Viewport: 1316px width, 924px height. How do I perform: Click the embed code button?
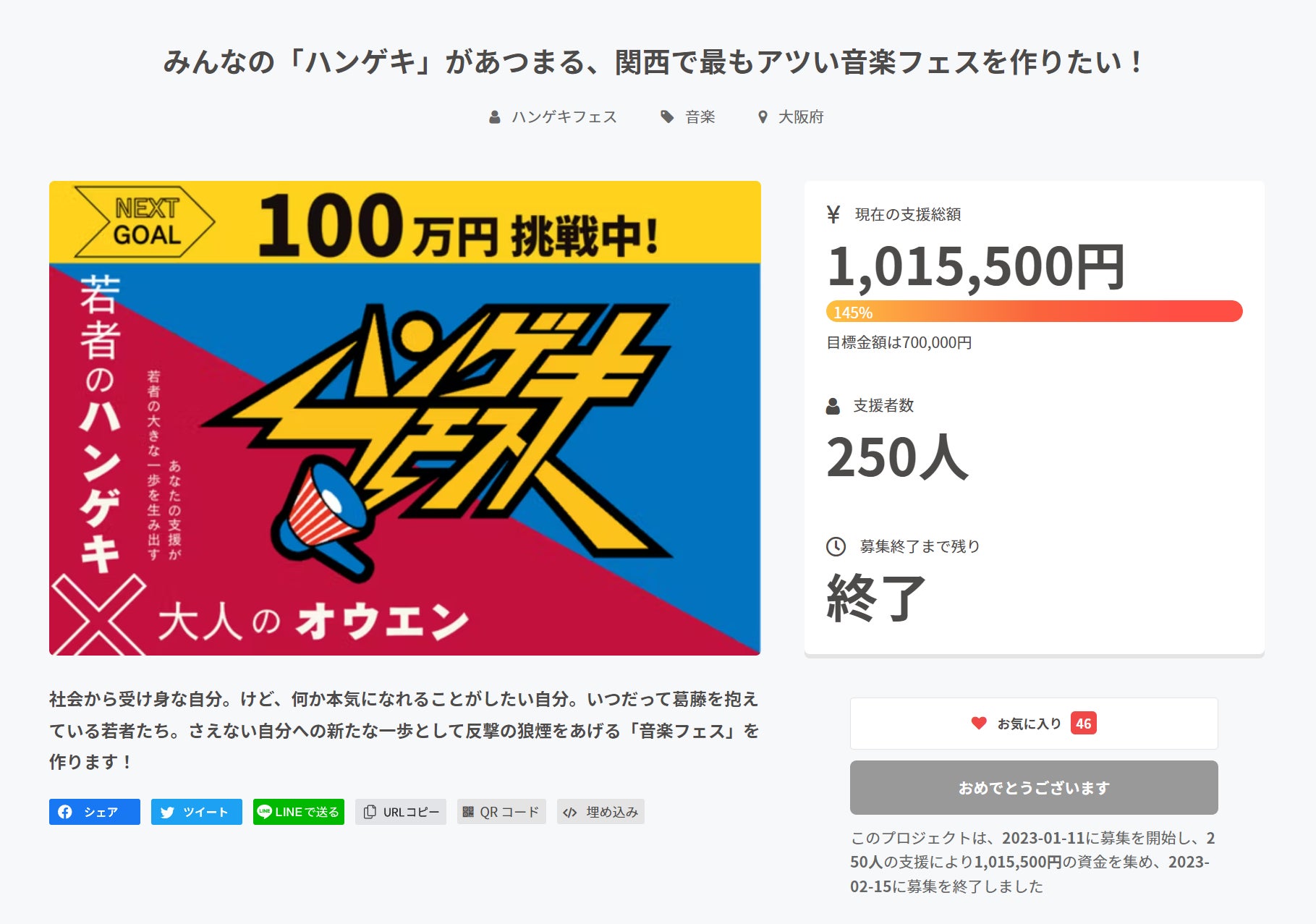600,812
